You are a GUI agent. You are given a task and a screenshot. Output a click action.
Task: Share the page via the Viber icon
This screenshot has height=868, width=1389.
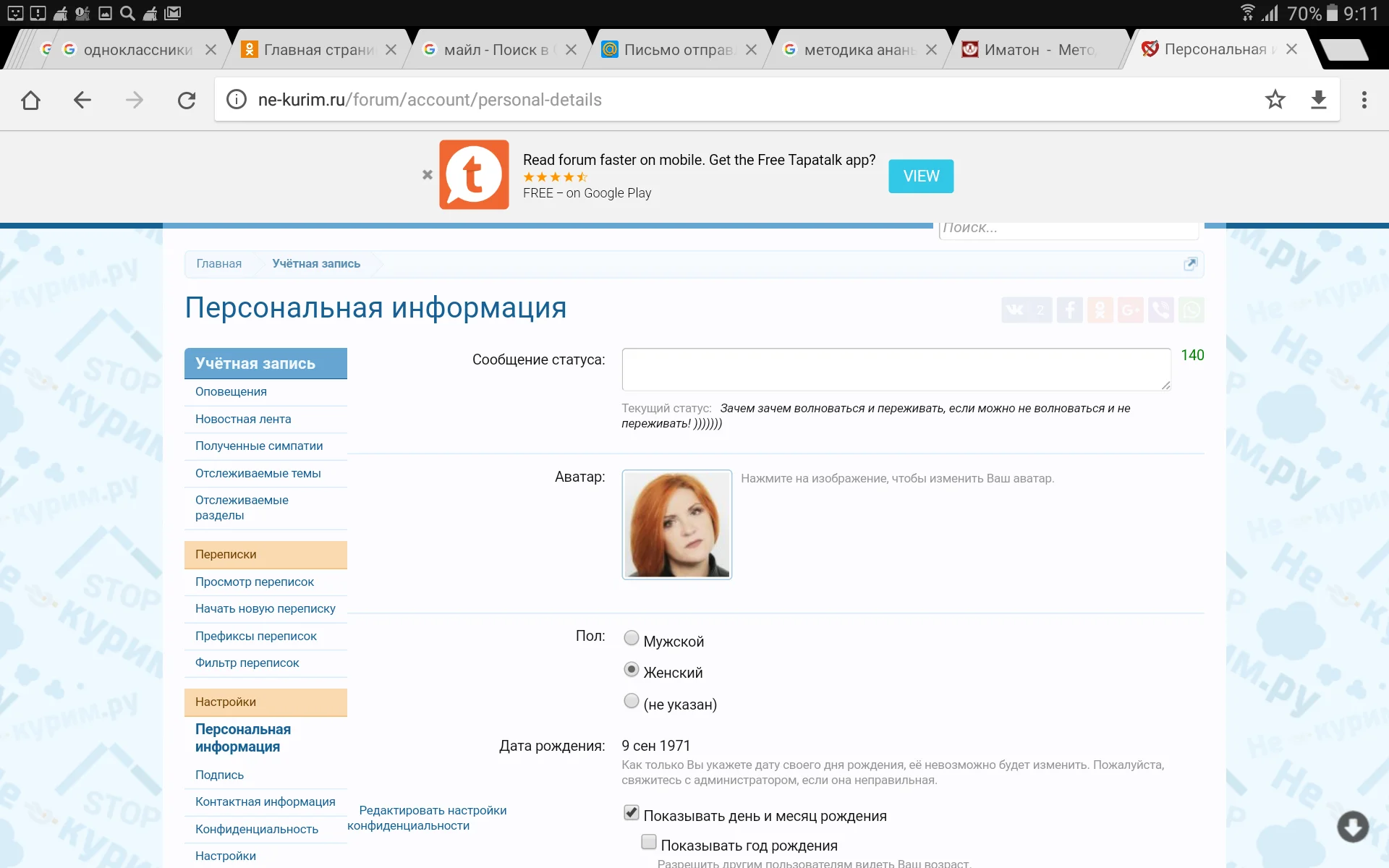pyautogui.click(x=1161, y=310)
